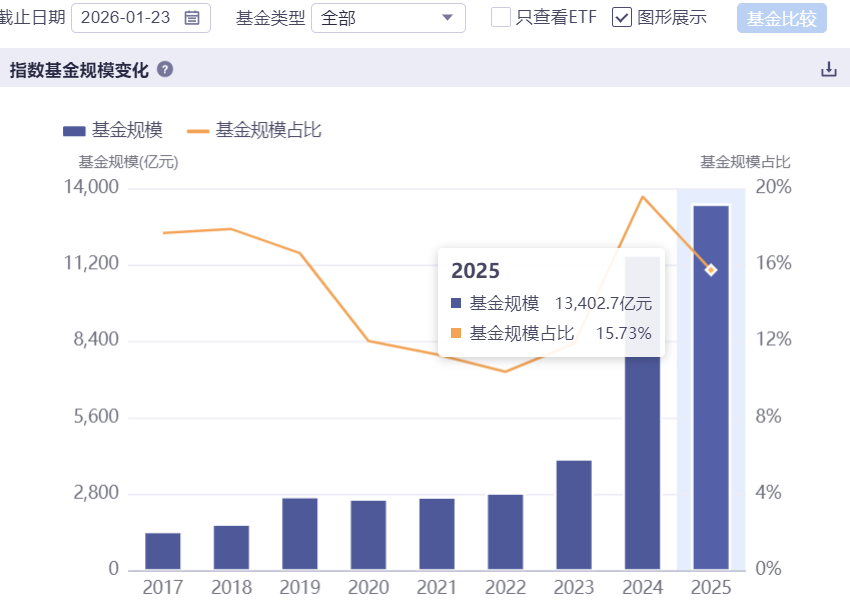This screenshot has width=850, height=614.
Task: Select the 2019 bar in the chart
Action: point(300,534)
